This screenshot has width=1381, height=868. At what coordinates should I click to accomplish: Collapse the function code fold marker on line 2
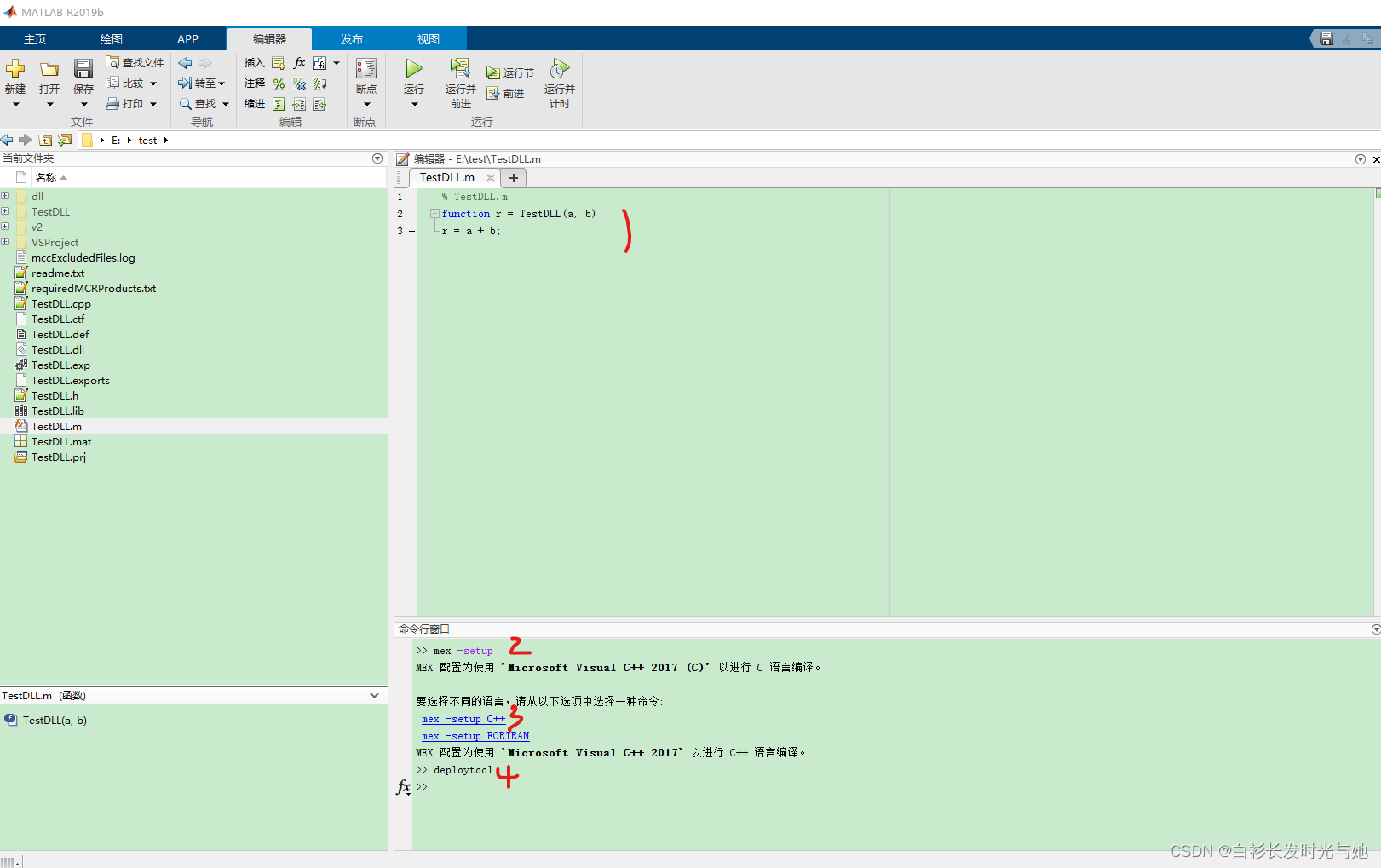(434, 214)
